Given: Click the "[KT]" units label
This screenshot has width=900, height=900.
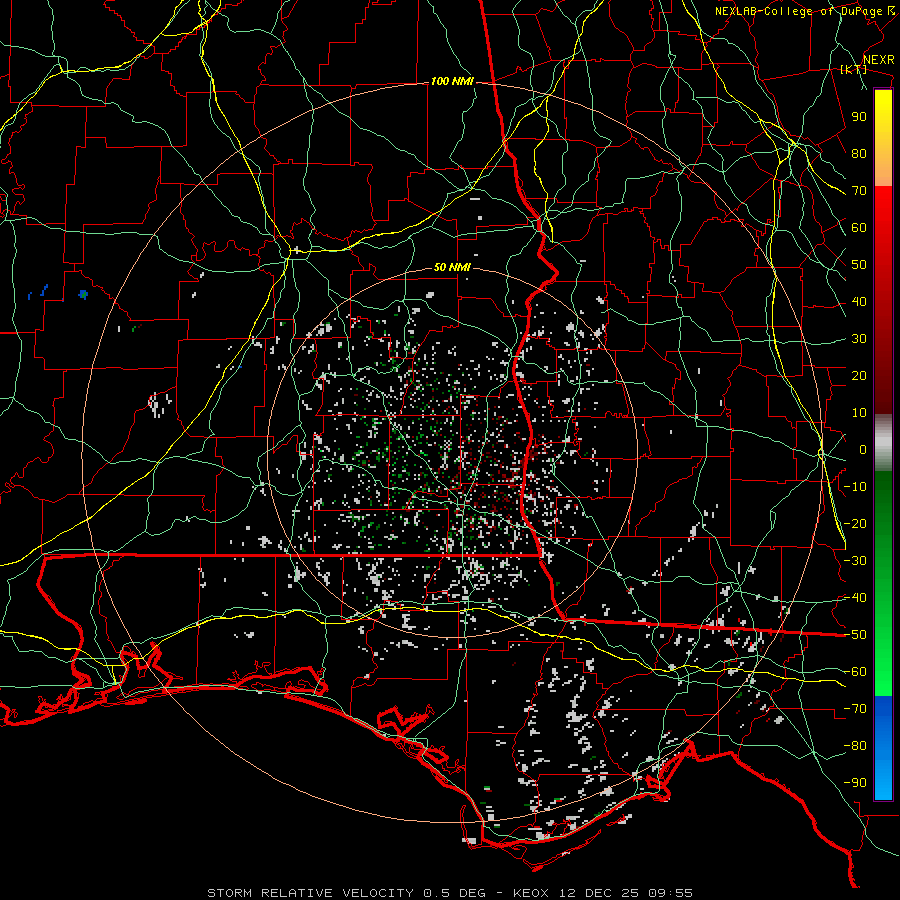Looking at the screenshot, I should point(854,69).
